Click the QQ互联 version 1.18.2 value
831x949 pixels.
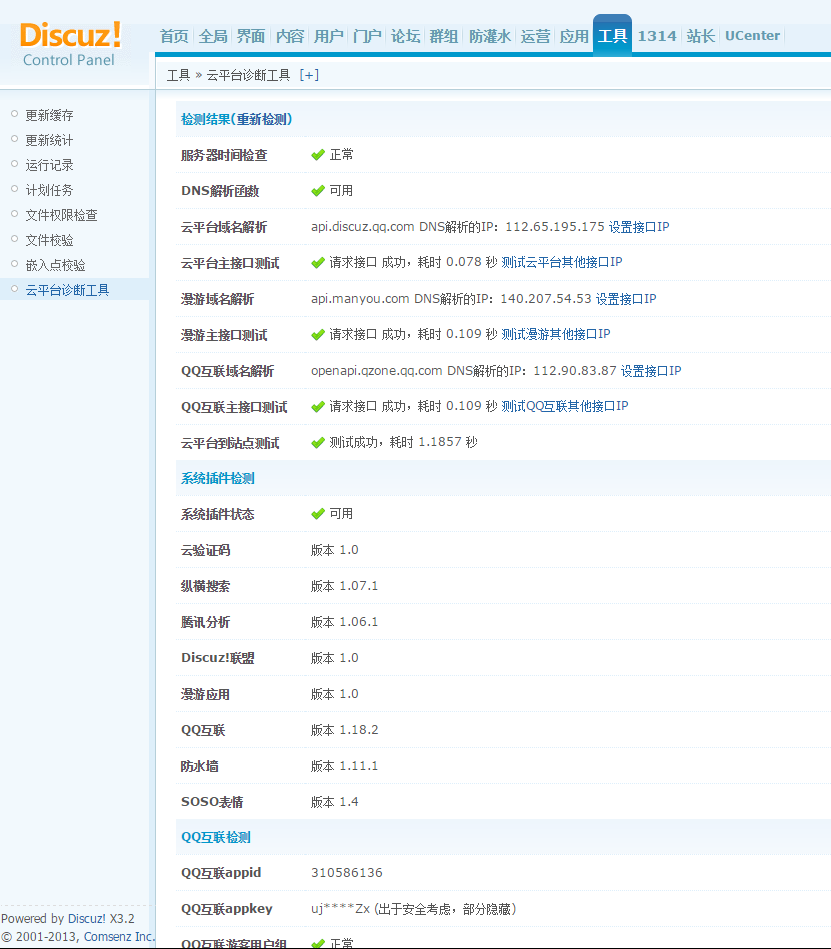pyautogui.click(x=344, y=730)
